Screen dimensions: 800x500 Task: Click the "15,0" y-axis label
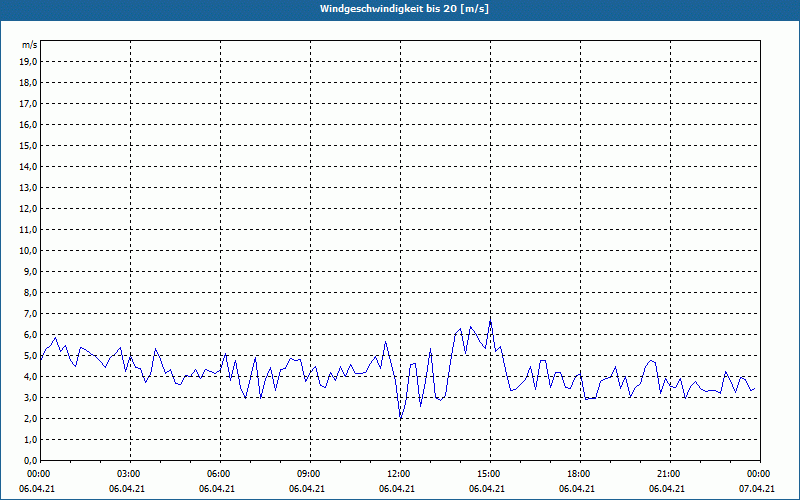pyautogui.click(x=29, y=145)
